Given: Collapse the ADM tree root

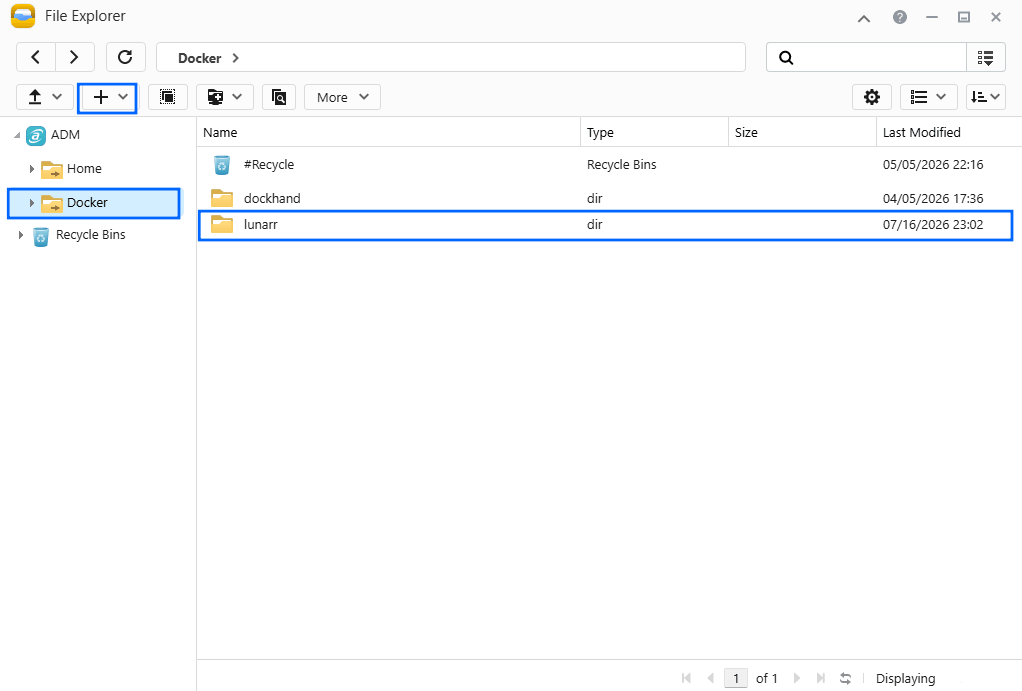Looking at the screenshot, I should (x=17, y=135).
